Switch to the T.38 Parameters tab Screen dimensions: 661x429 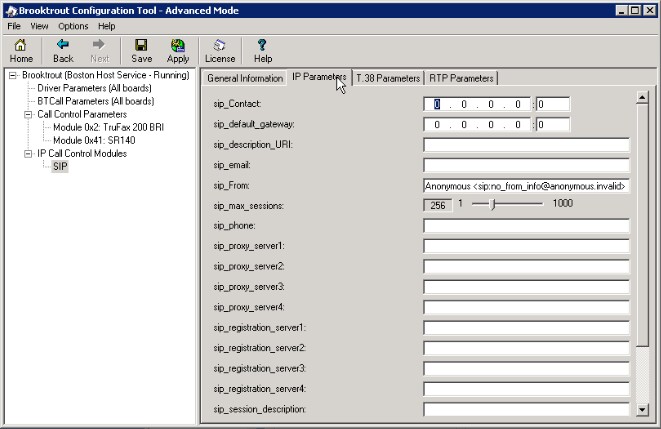pos(388,78)
